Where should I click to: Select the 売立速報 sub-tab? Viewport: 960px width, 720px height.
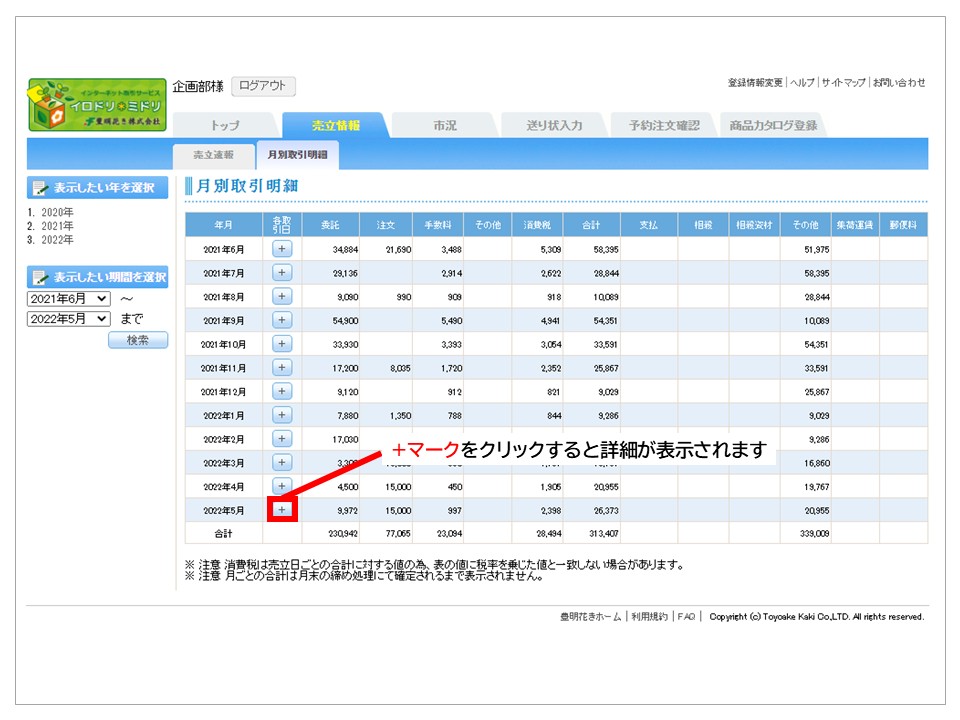point(213,155)
